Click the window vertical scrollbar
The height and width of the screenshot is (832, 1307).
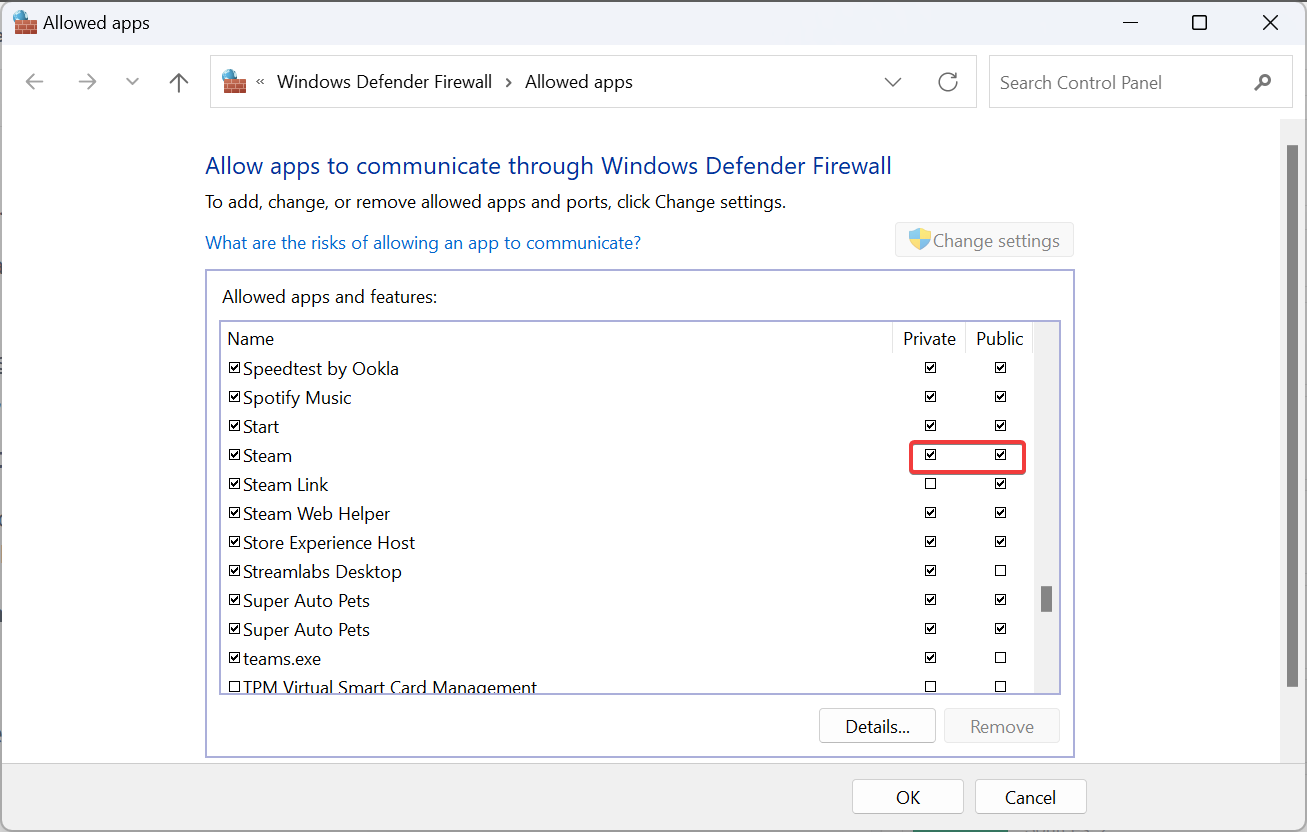pos(1292,415)
